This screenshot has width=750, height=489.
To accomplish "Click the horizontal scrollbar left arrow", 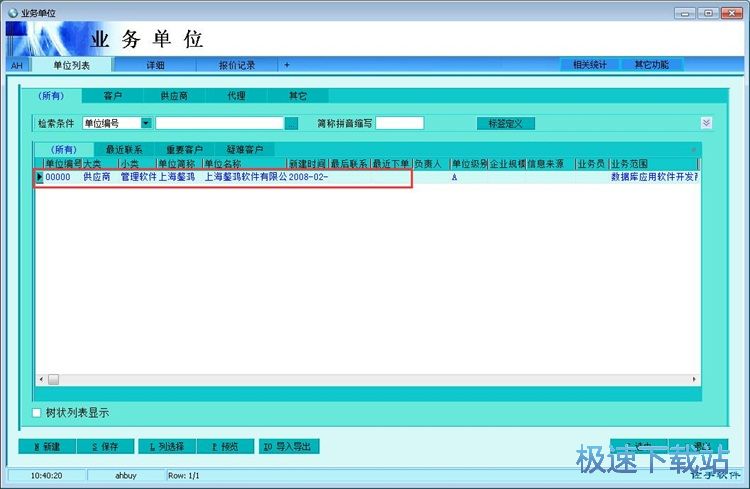I will 41,379.
